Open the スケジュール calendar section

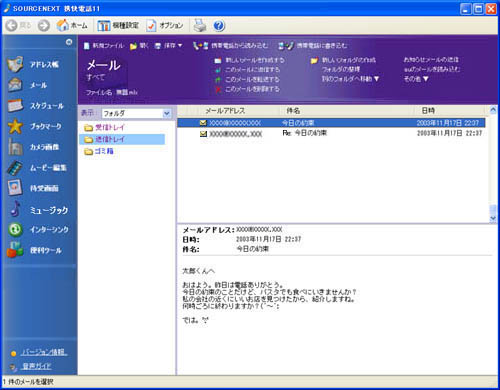(x=36, y=106)
